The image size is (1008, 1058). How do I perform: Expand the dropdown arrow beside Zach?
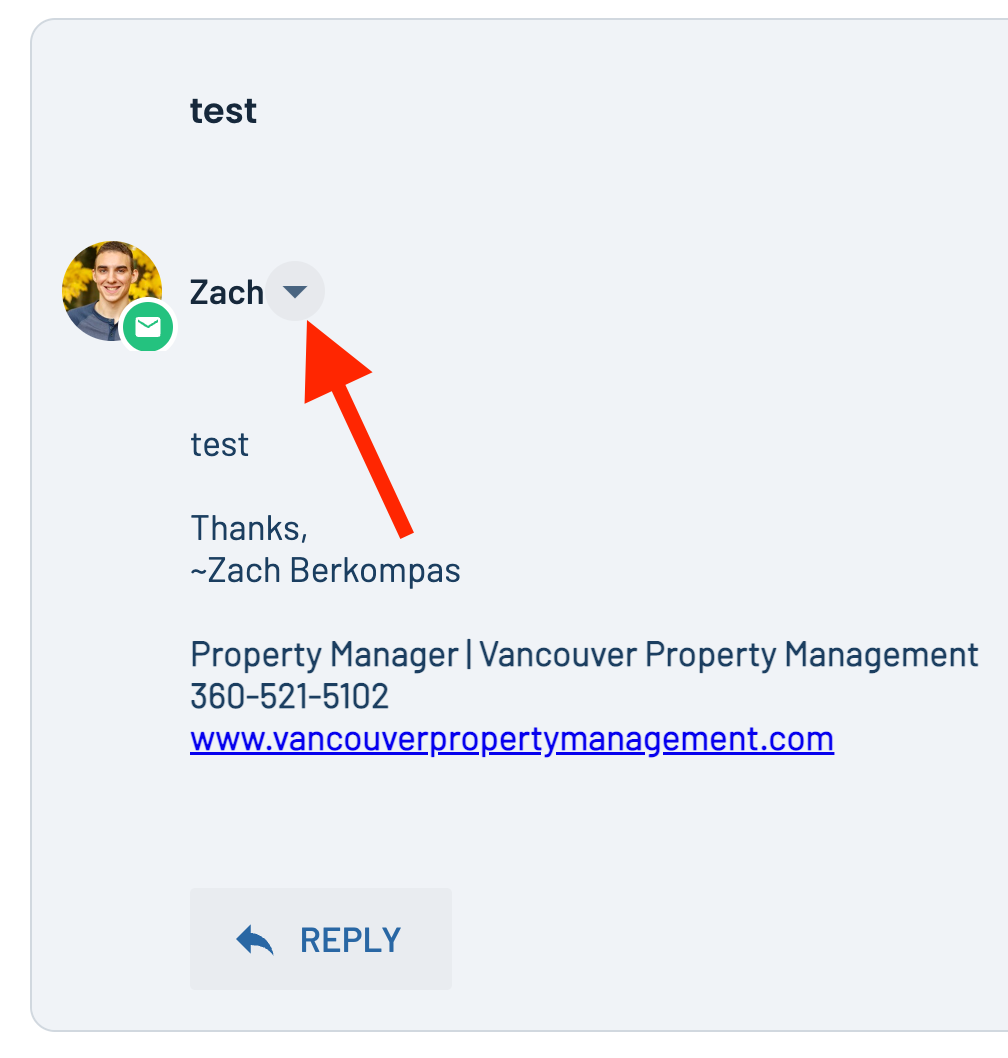pos(295,291)
